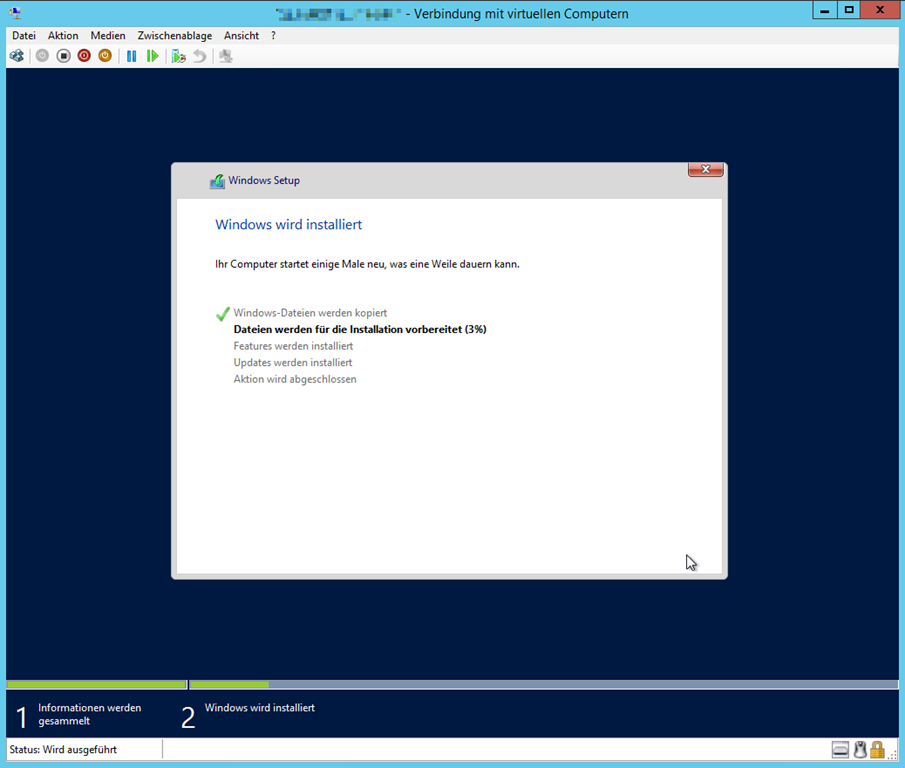The height and width of the screenshot is (768, 905).
Task: Click the mouse status icon in status bar
Action: pyautogui.click(x=860, y=749)
